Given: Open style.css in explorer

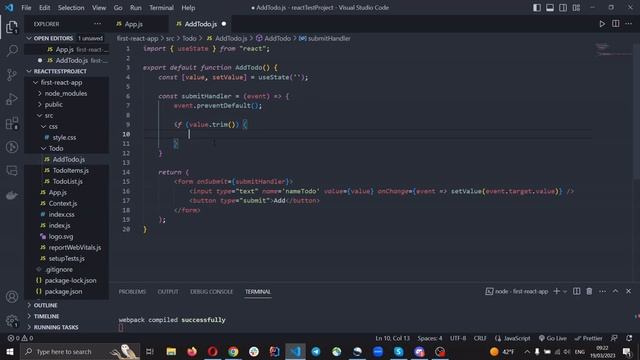Looking at the screenshot, I should [x=66, y=138].
